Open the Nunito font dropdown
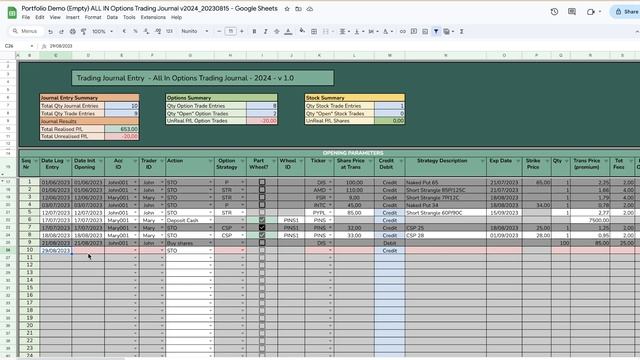640x360 pixels. click(x=195, y=31)
